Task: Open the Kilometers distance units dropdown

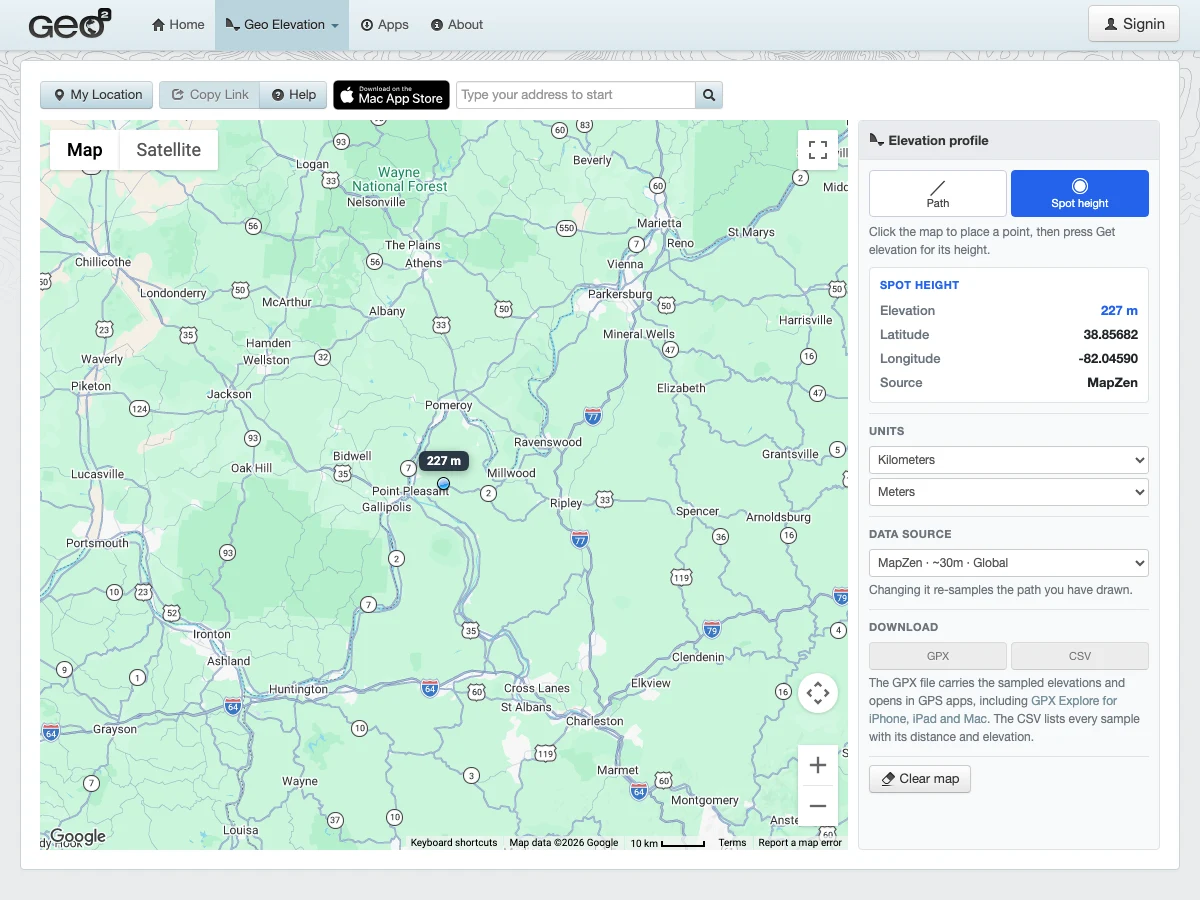Action: (x=1009, y=460)
